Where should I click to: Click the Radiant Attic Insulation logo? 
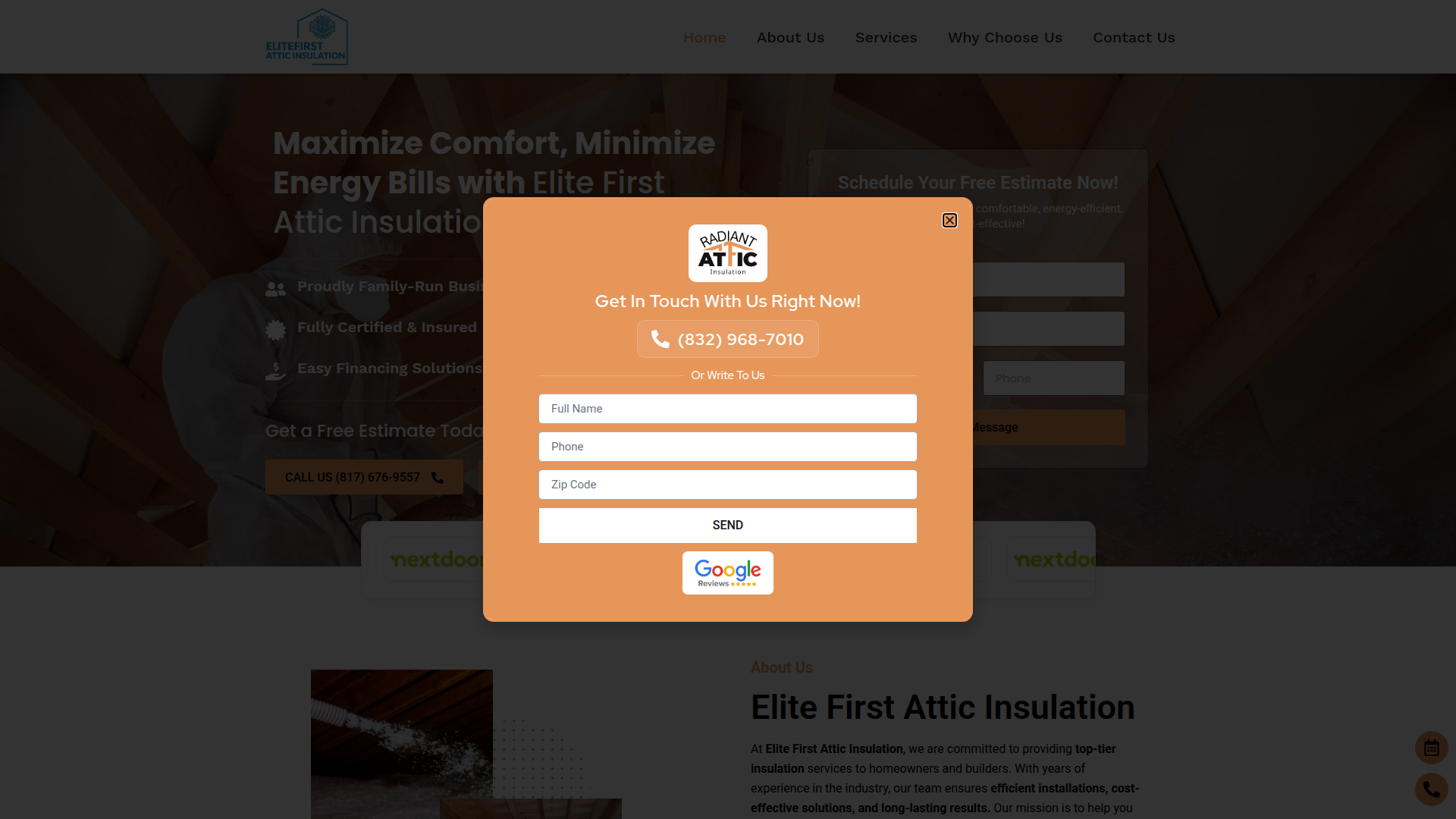tap(728, 253)
